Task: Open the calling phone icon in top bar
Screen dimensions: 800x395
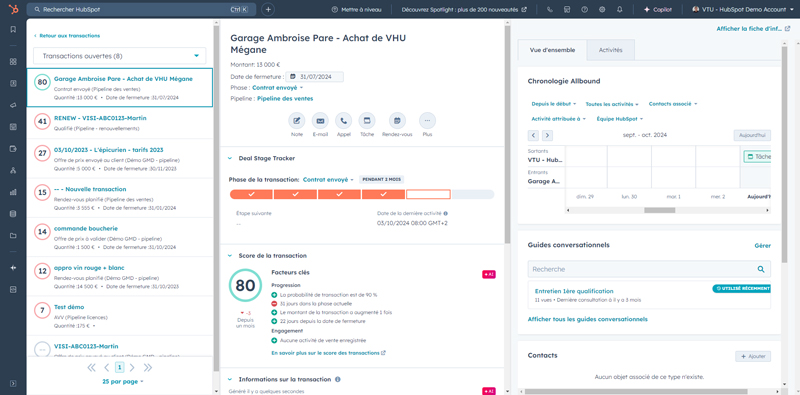Action: (549, 9)
